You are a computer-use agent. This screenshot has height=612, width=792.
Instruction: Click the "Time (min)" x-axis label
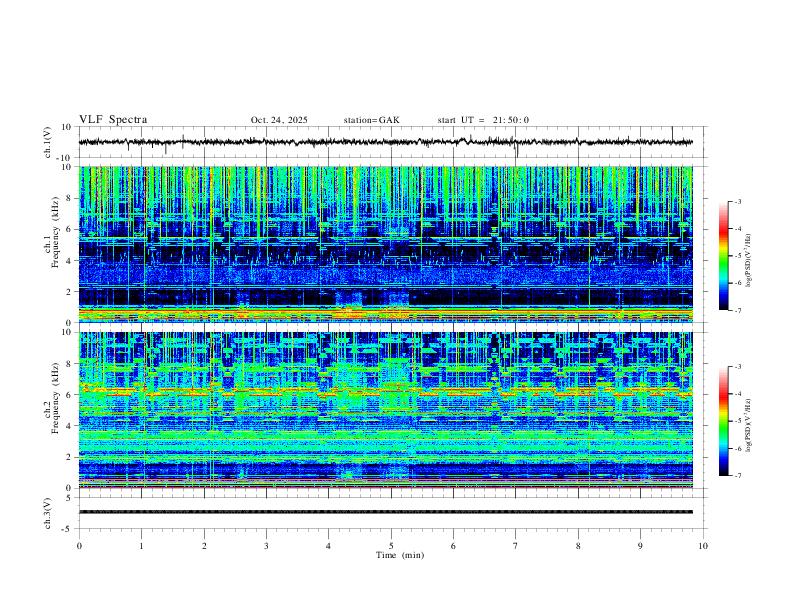point(400,555)
